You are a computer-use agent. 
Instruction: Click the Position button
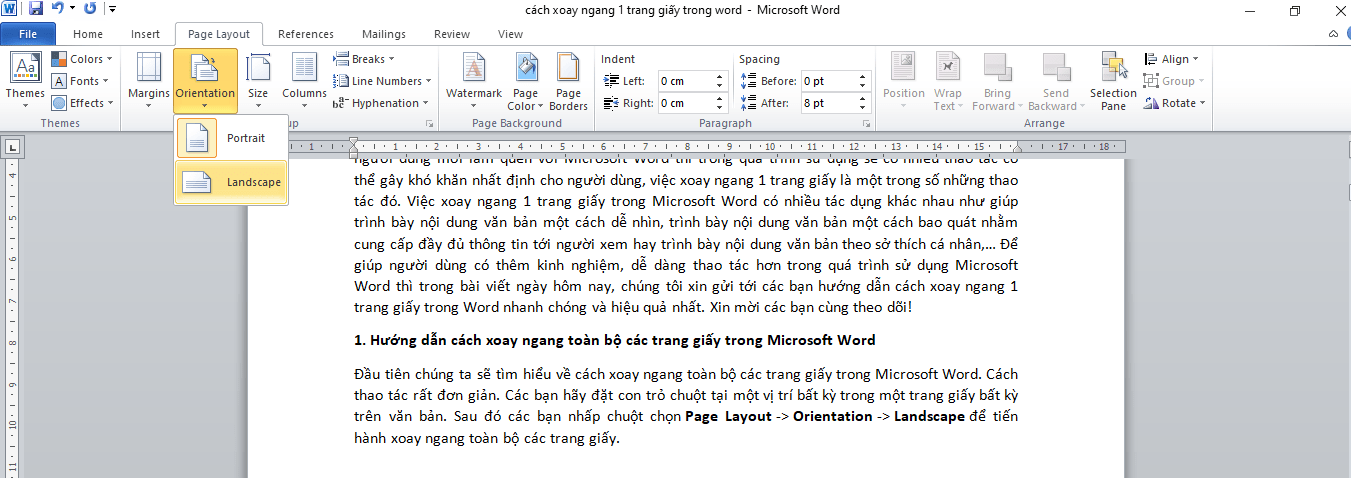point(904,80)
